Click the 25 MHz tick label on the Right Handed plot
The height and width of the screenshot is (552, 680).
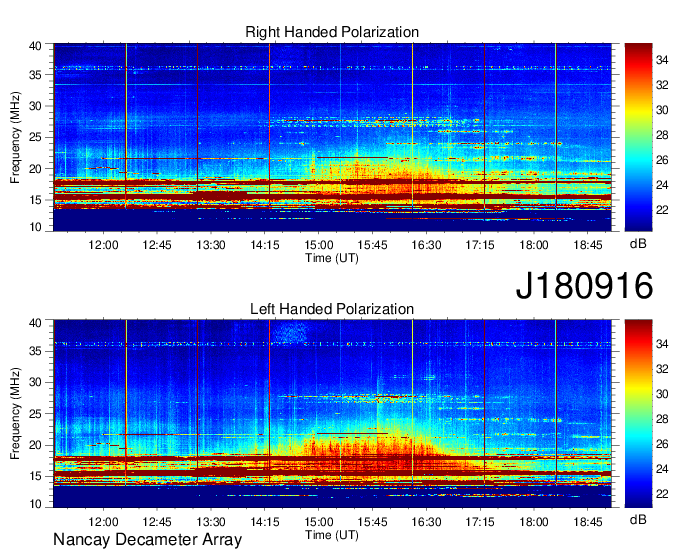pos(35,137)
